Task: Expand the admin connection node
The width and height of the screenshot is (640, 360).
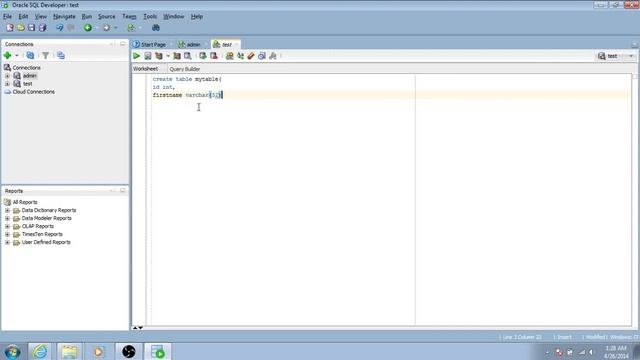Action: [7, 76]
